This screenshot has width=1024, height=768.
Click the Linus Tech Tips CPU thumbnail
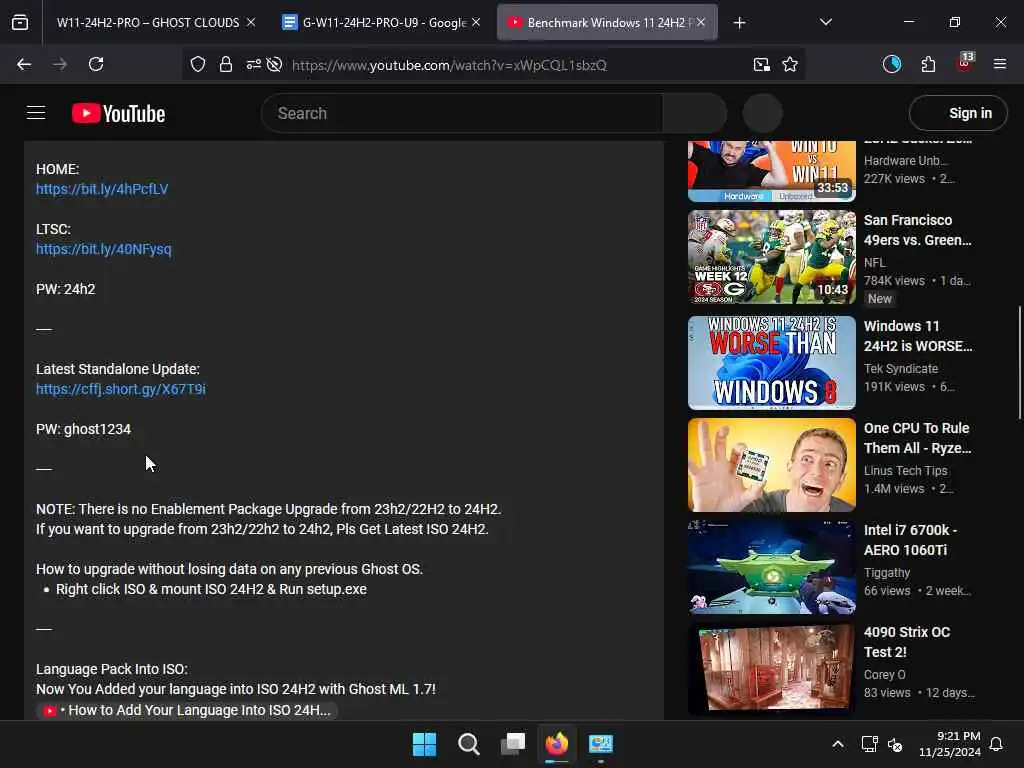771,465
